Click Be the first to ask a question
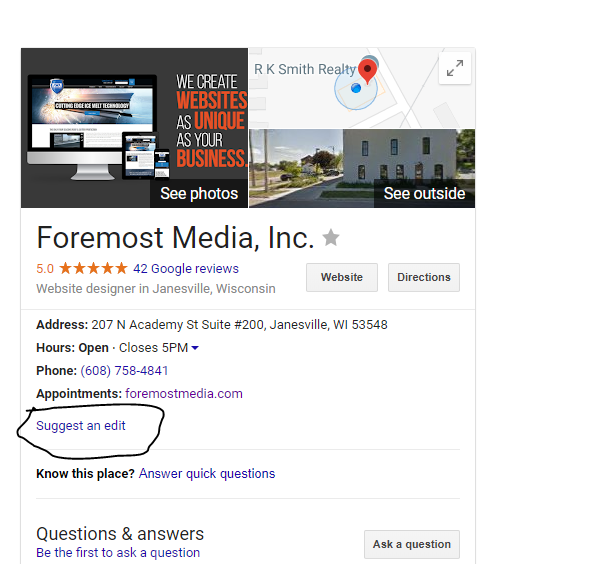This screenshot has width=612, height=564. [118, 552]
